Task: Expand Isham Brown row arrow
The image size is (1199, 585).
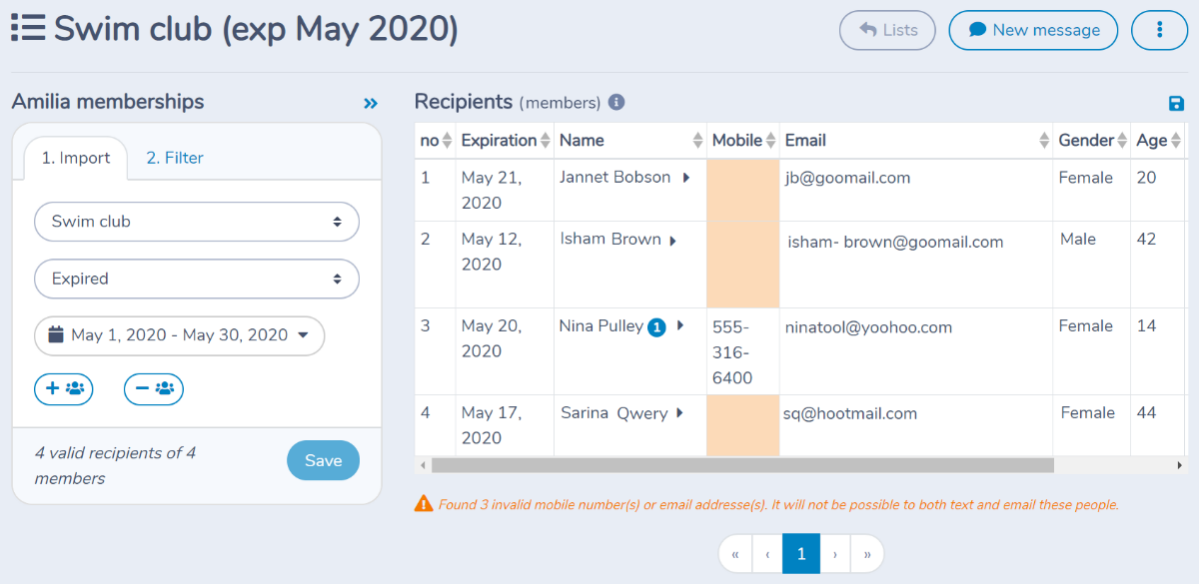Action: (673, 241)
